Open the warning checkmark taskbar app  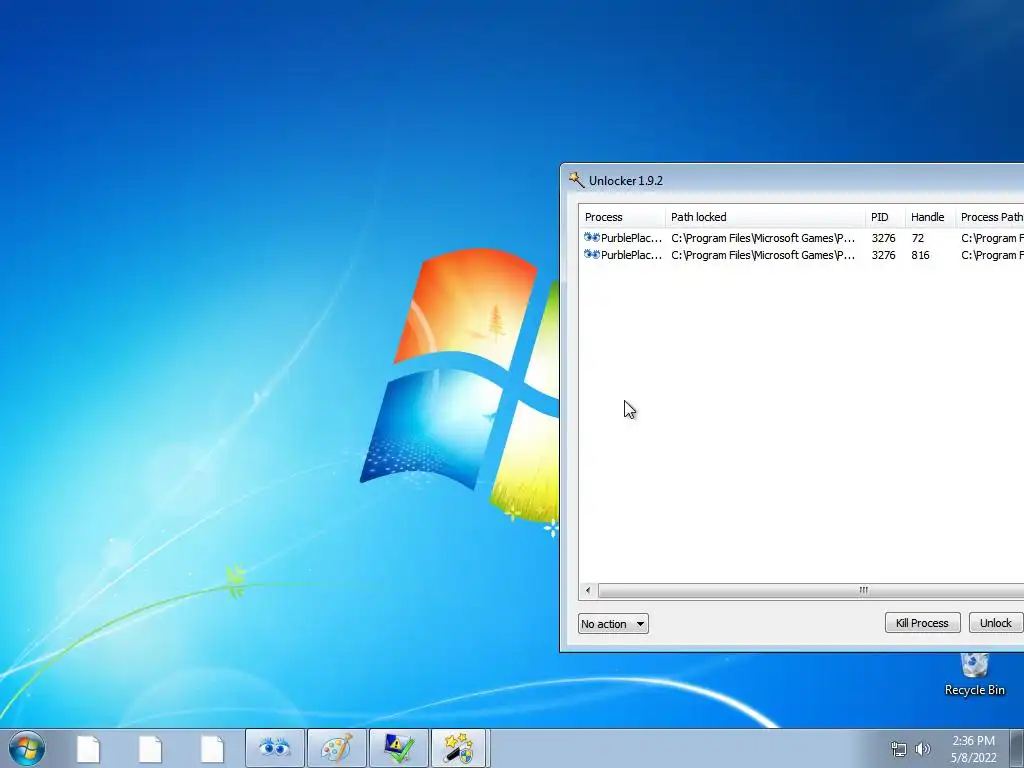pyautogui.click(x=399, y=748)
